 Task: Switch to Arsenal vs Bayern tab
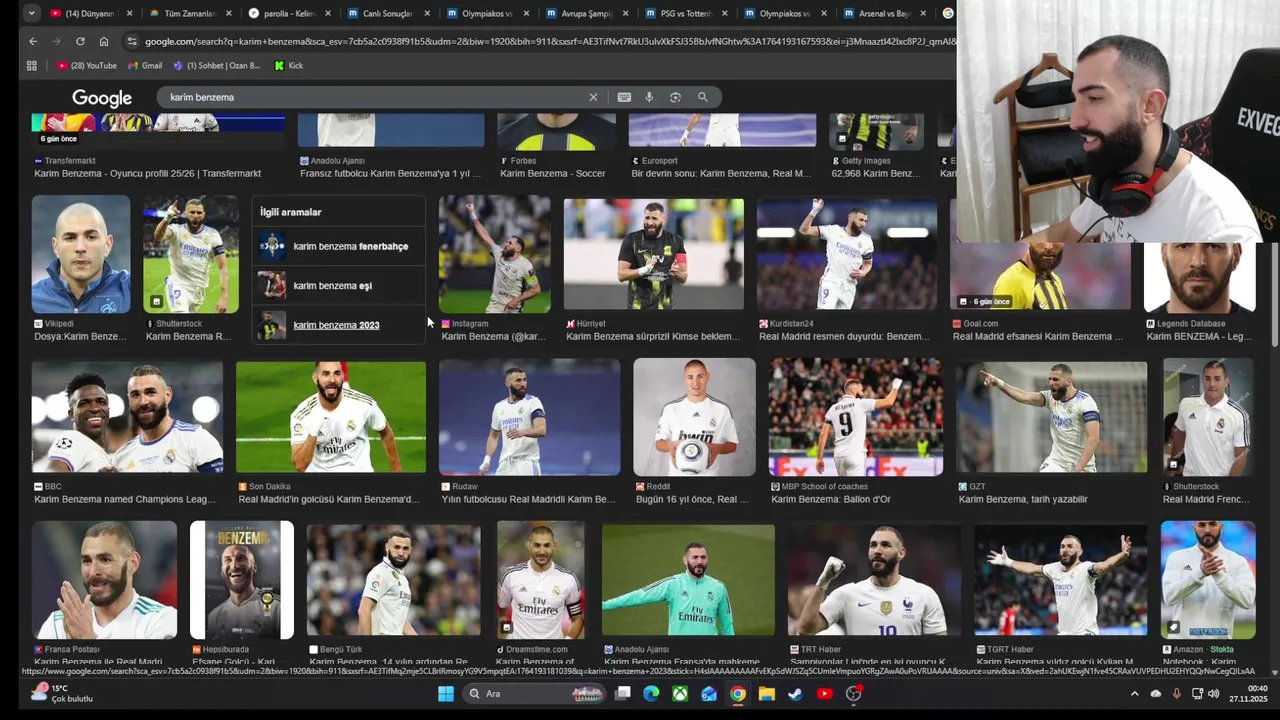(x=884, y=14)
